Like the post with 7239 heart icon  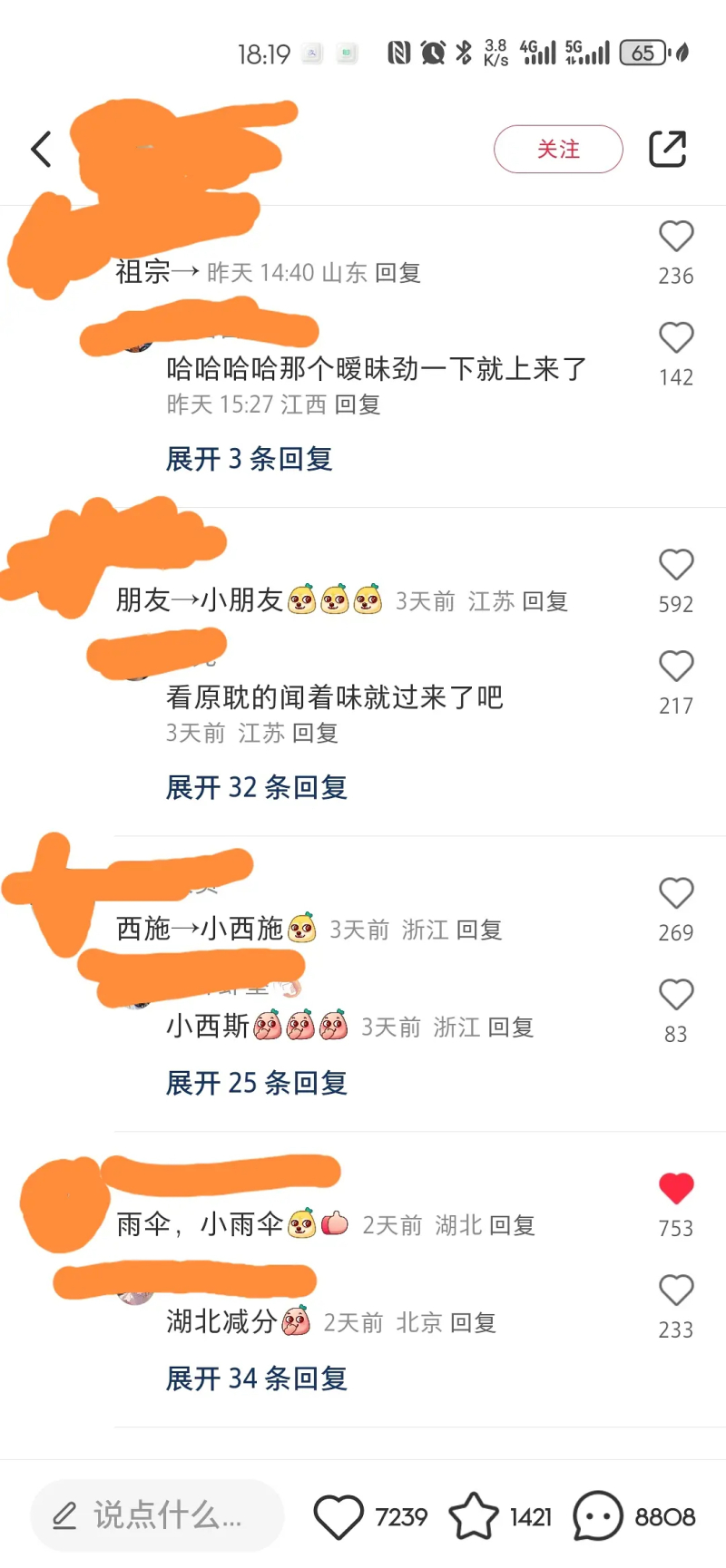(x=338, y=1516)
